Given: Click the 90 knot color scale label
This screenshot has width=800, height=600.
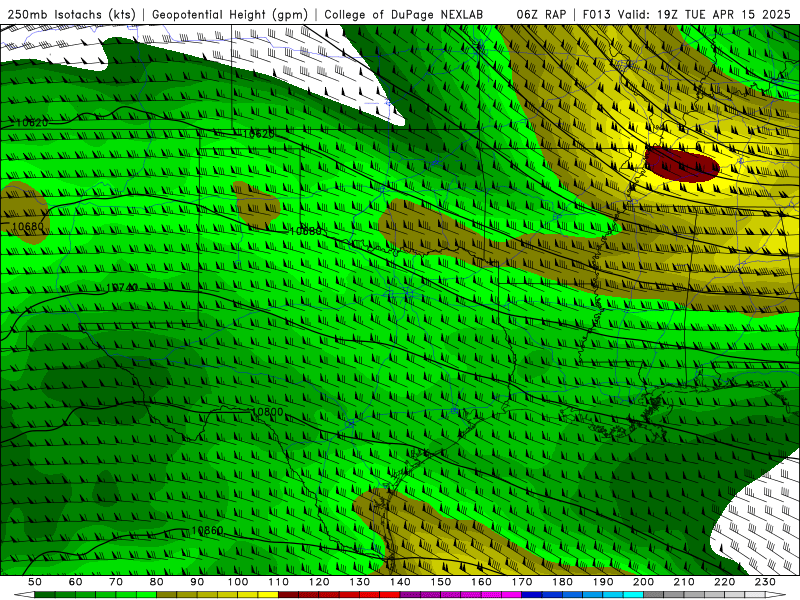Looking at the screenshot, I should pyautogui.click(x=197, y=582).
